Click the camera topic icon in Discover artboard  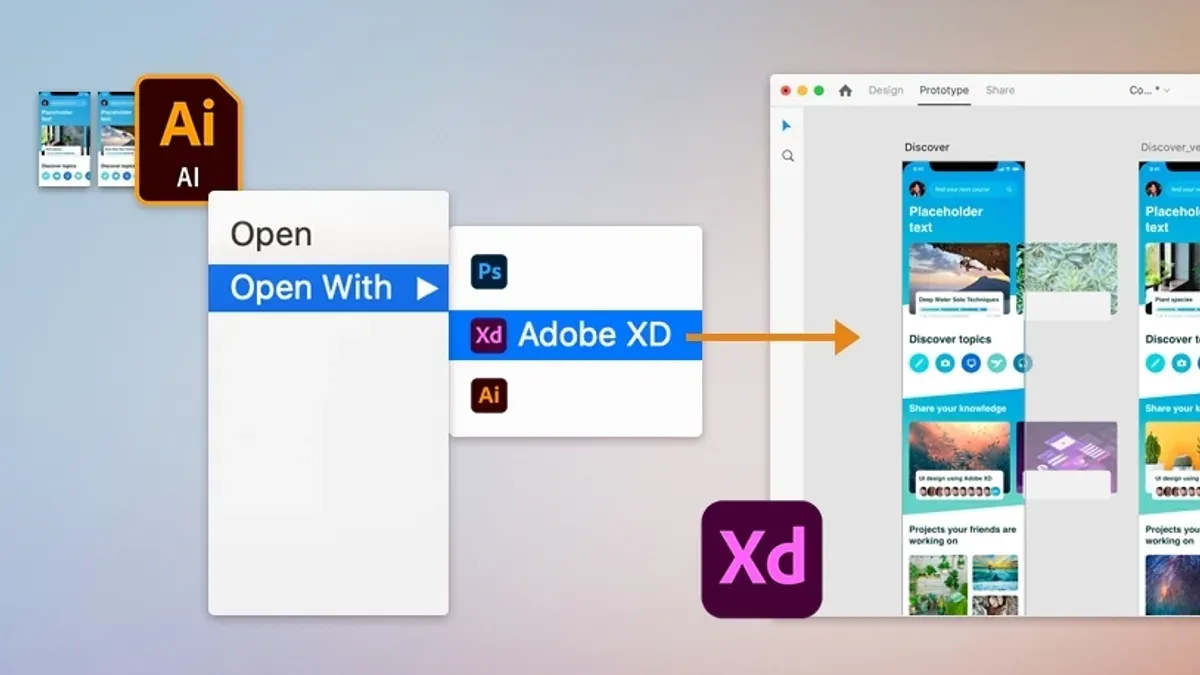[945, 364]
